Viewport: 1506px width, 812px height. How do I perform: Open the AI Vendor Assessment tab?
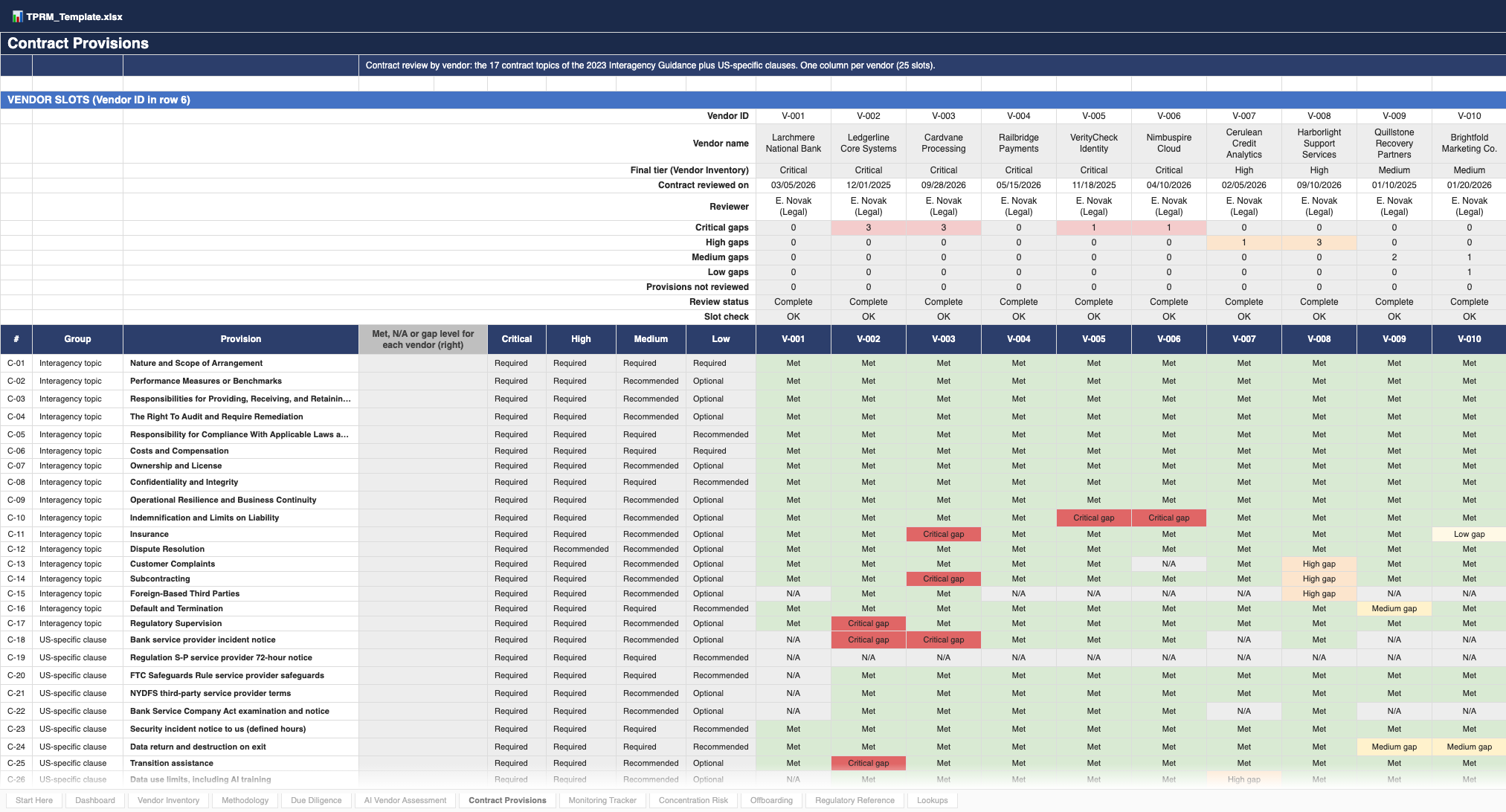pyautogui.click(x=405, y=800)
